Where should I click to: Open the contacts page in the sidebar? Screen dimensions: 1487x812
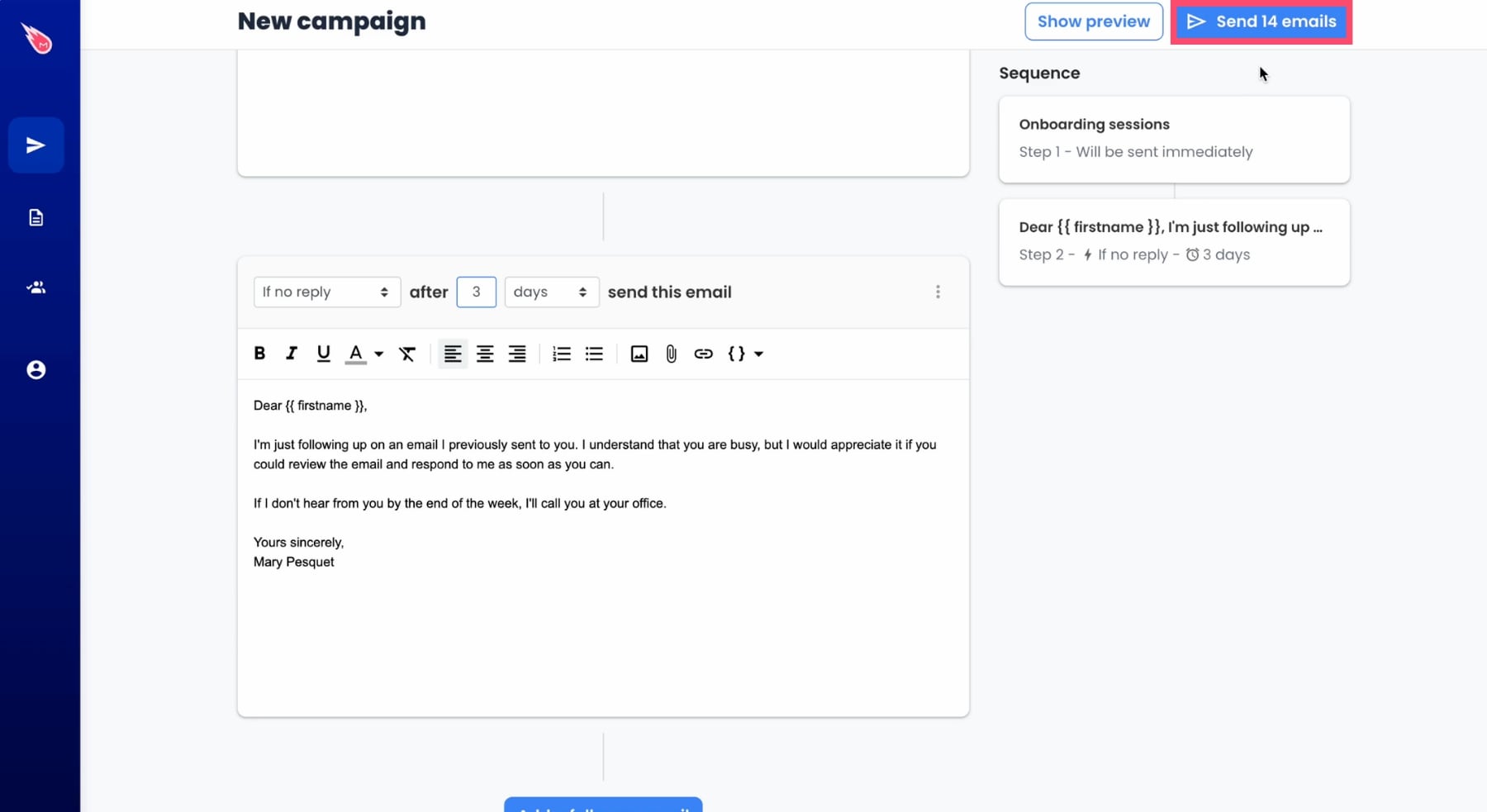point(36,287)
